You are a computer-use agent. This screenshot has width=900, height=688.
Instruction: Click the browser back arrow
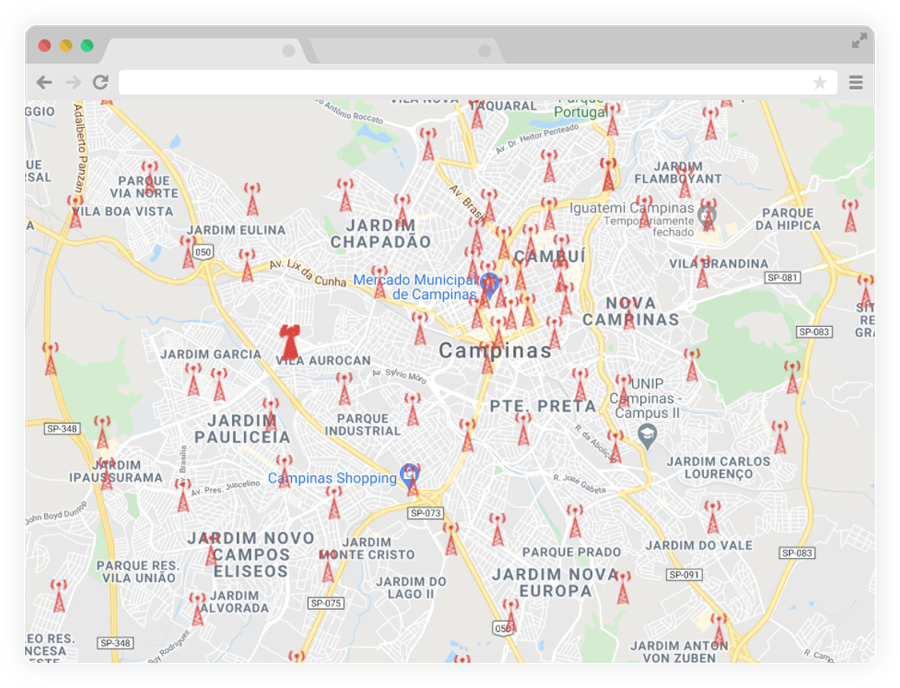click(x=44, y=83)
